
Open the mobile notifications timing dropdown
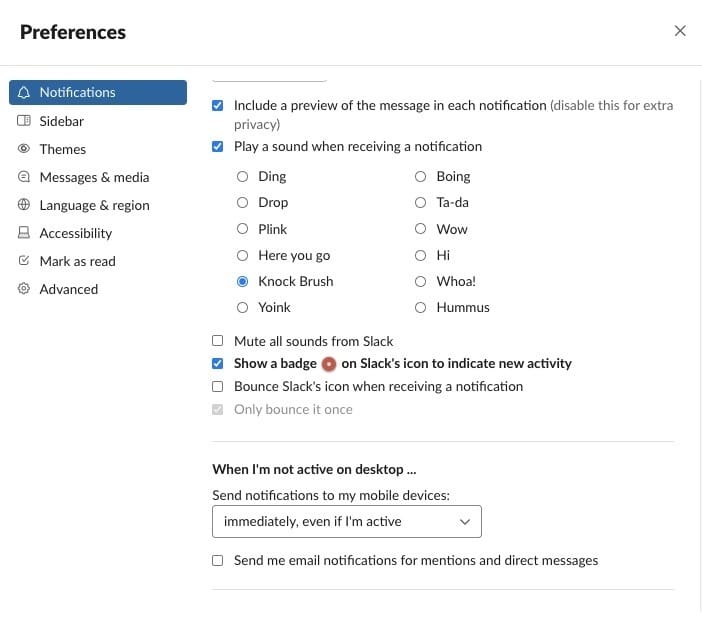(346, 521)
